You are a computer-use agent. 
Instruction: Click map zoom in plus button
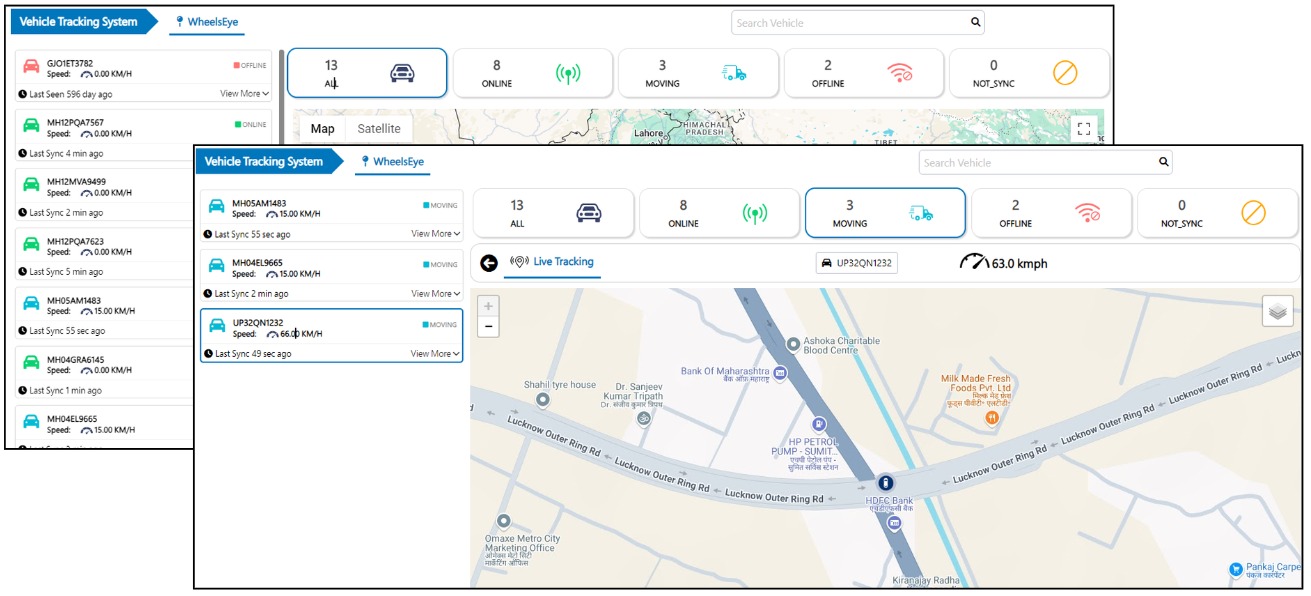point(488,306)
